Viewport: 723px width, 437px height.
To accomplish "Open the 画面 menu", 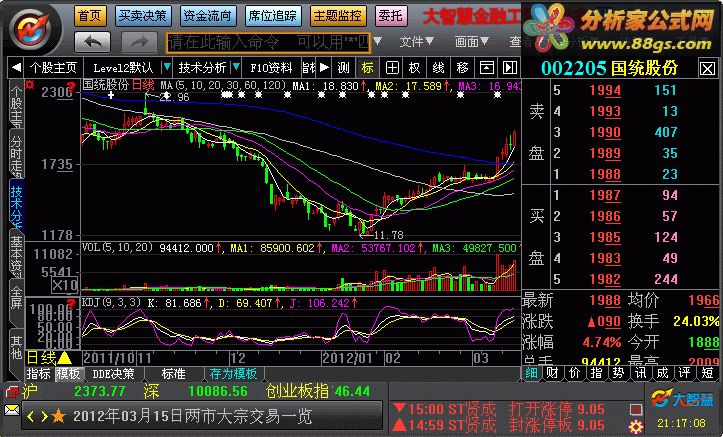I will (471, 42).
